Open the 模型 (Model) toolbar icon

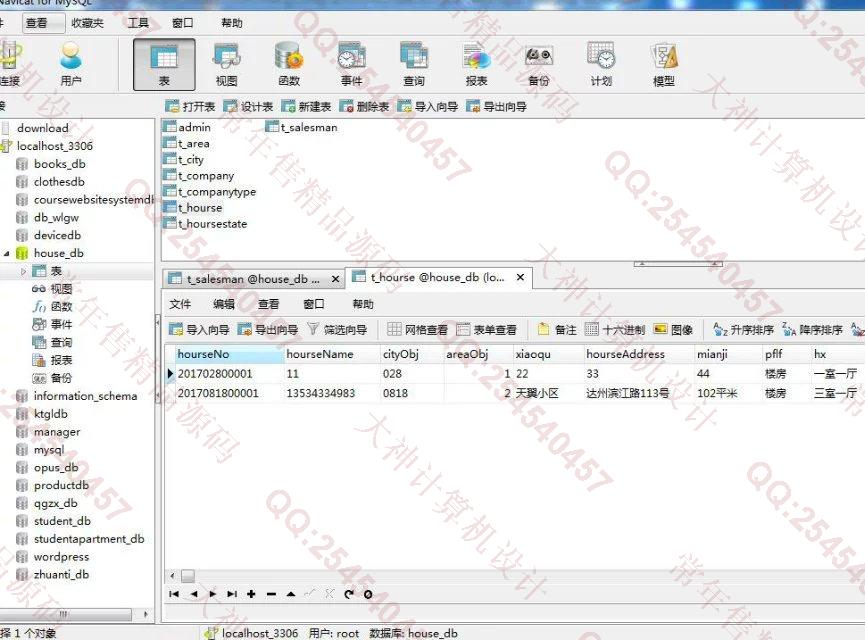click(664, 65)
